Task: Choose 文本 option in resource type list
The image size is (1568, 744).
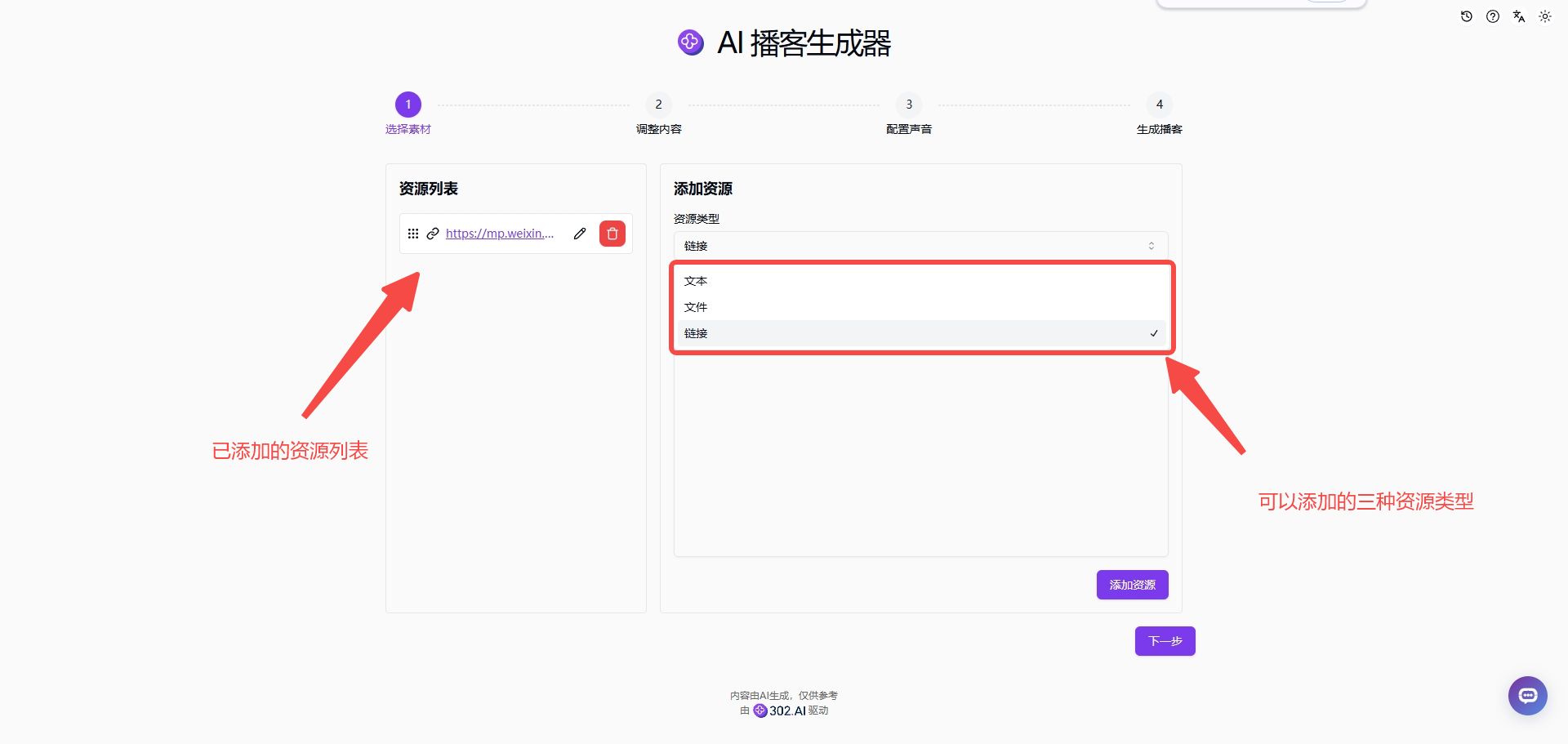Action: [x=920, y=281]
